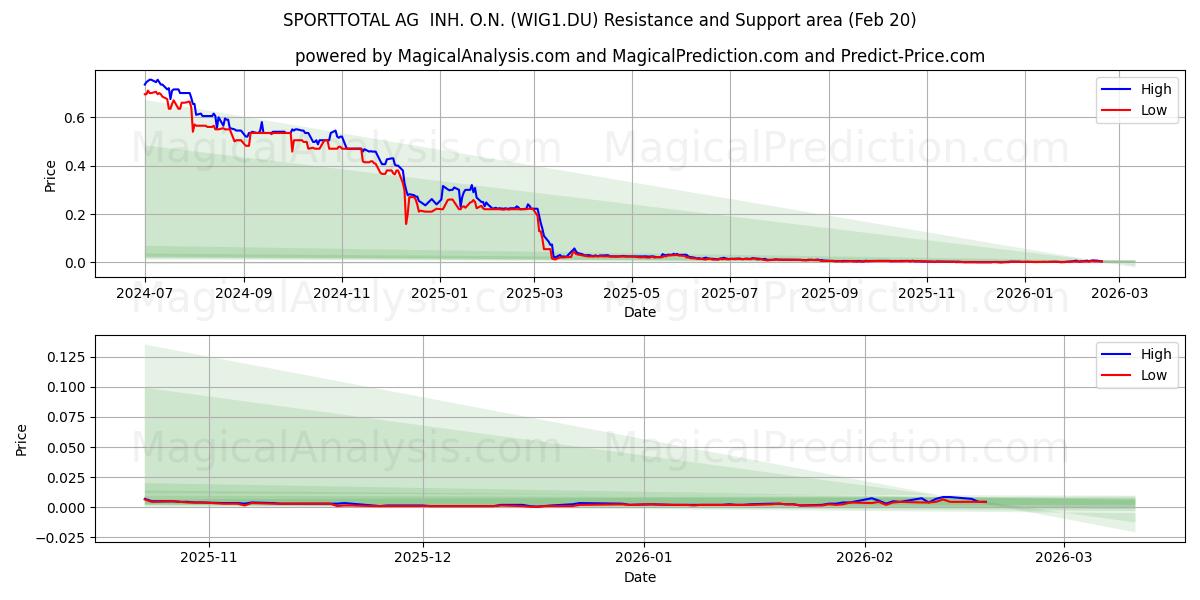Click the 0.2 price tick on top chart
Viewport: 1200px width, 600px height.
pos(77,215)
